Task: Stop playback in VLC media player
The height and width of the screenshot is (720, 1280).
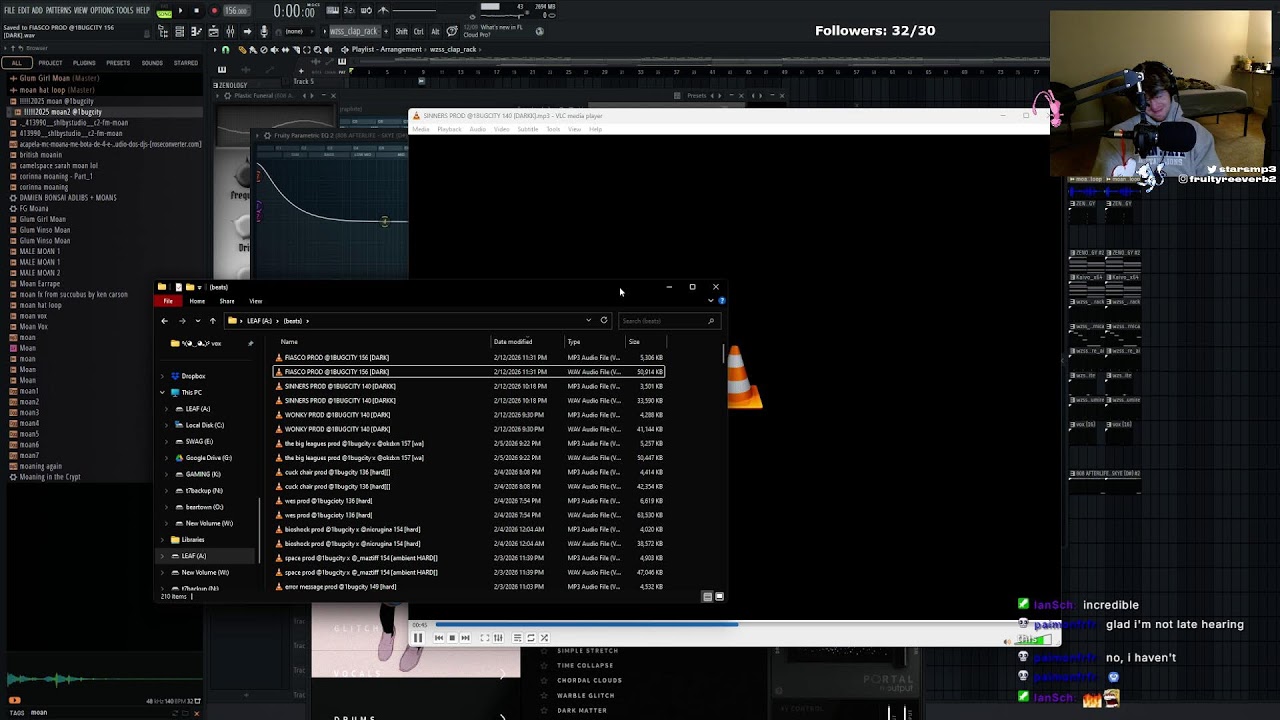Action: tap(452, 638)
